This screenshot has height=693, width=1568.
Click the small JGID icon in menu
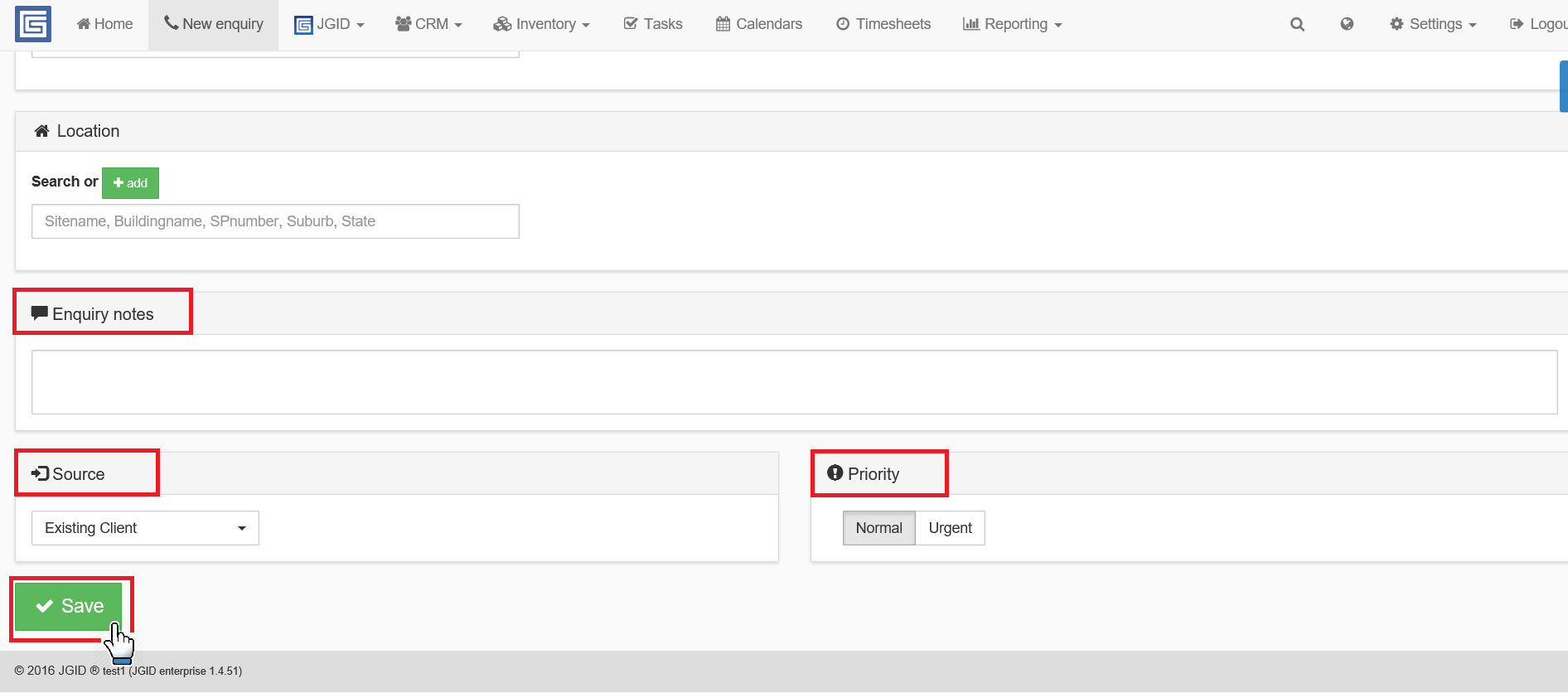(x=303, y=25)
